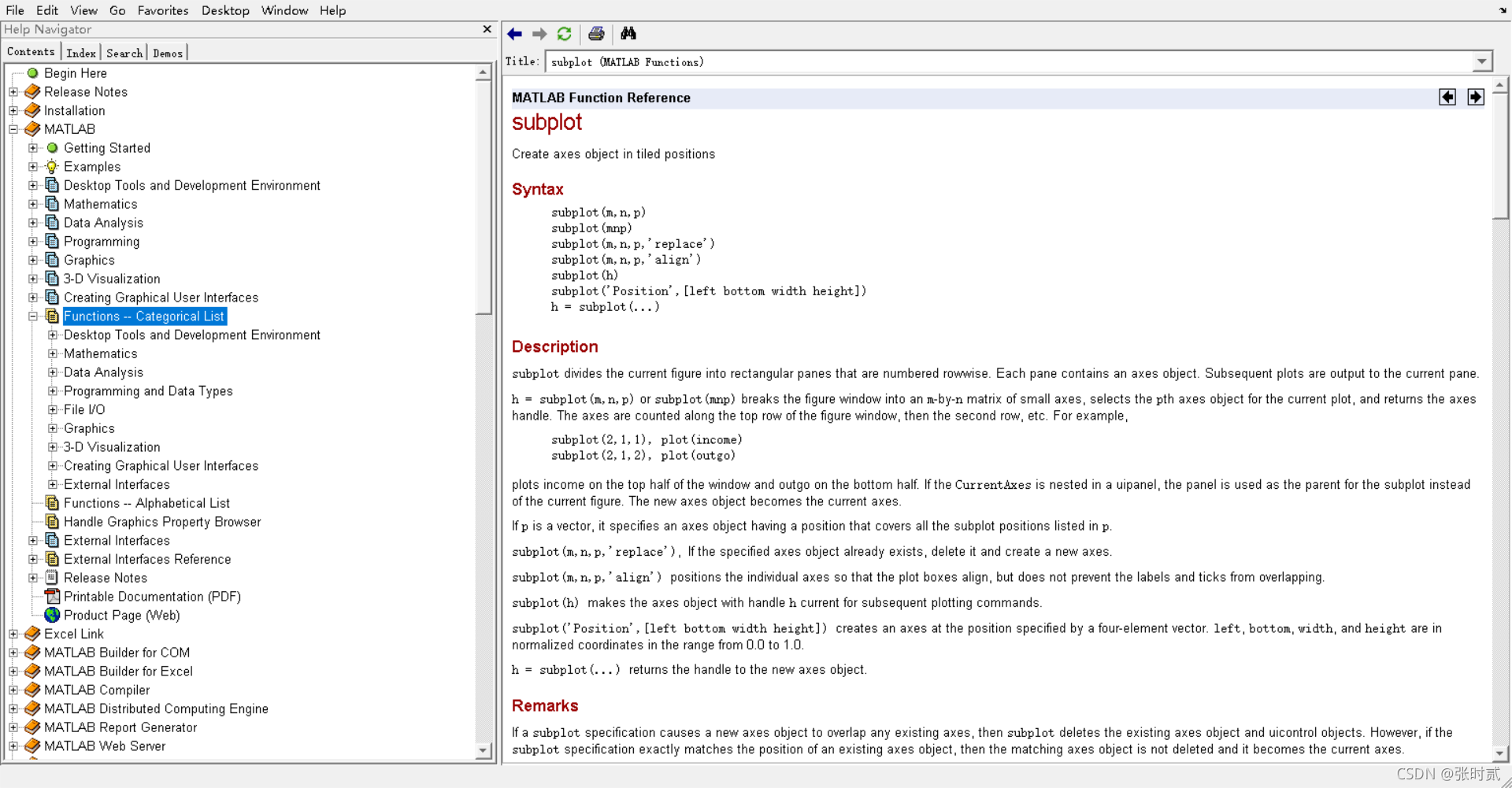Click the Excel Link book icon
Image resolution: width=1512 pixels, height=788 pixels.
(32, 633)
